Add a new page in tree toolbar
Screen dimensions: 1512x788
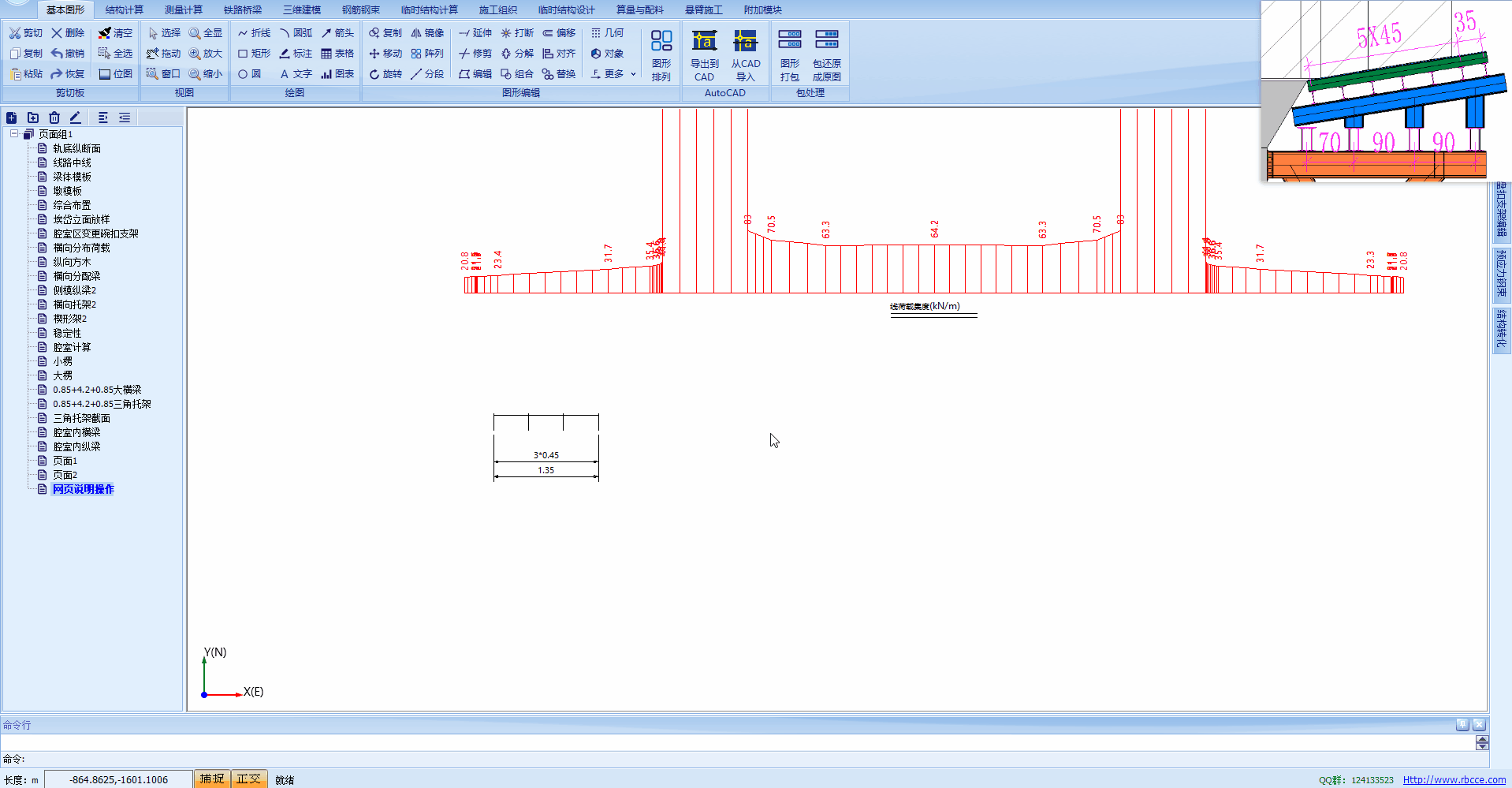click(12, 118)
